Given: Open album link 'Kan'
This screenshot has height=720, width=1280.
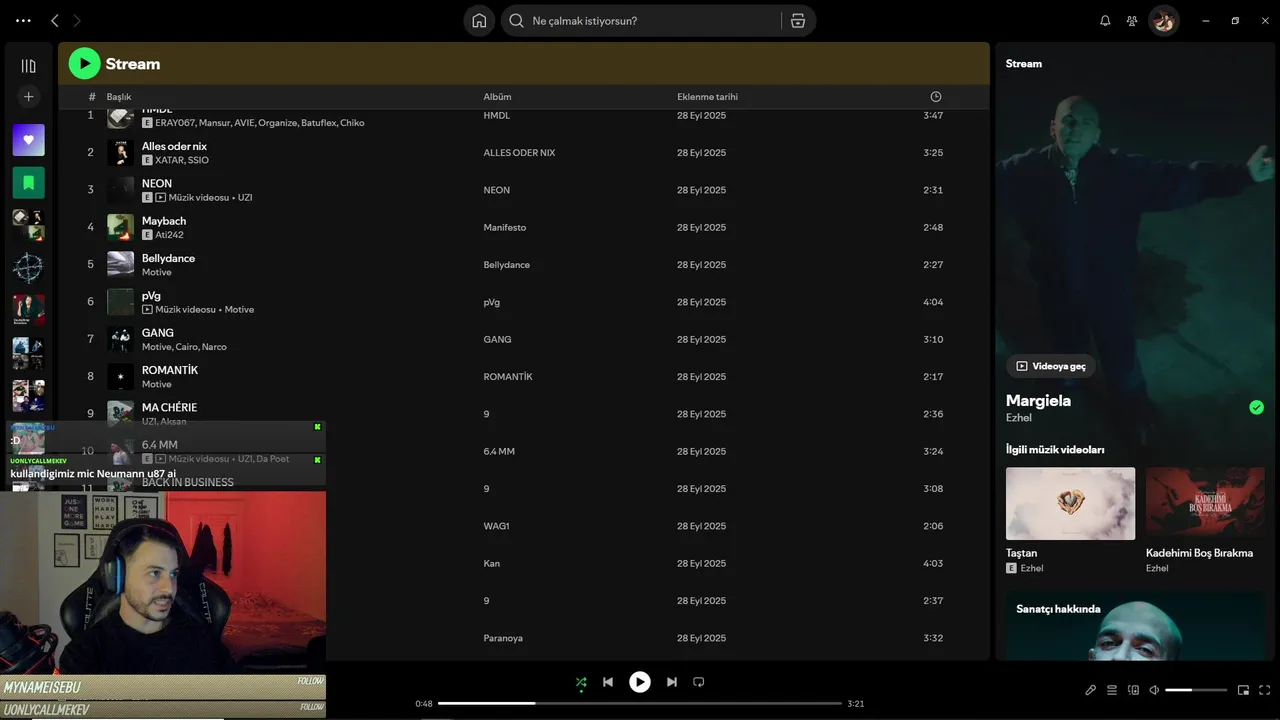Looking at the screenshot, I should pos(492,564).
